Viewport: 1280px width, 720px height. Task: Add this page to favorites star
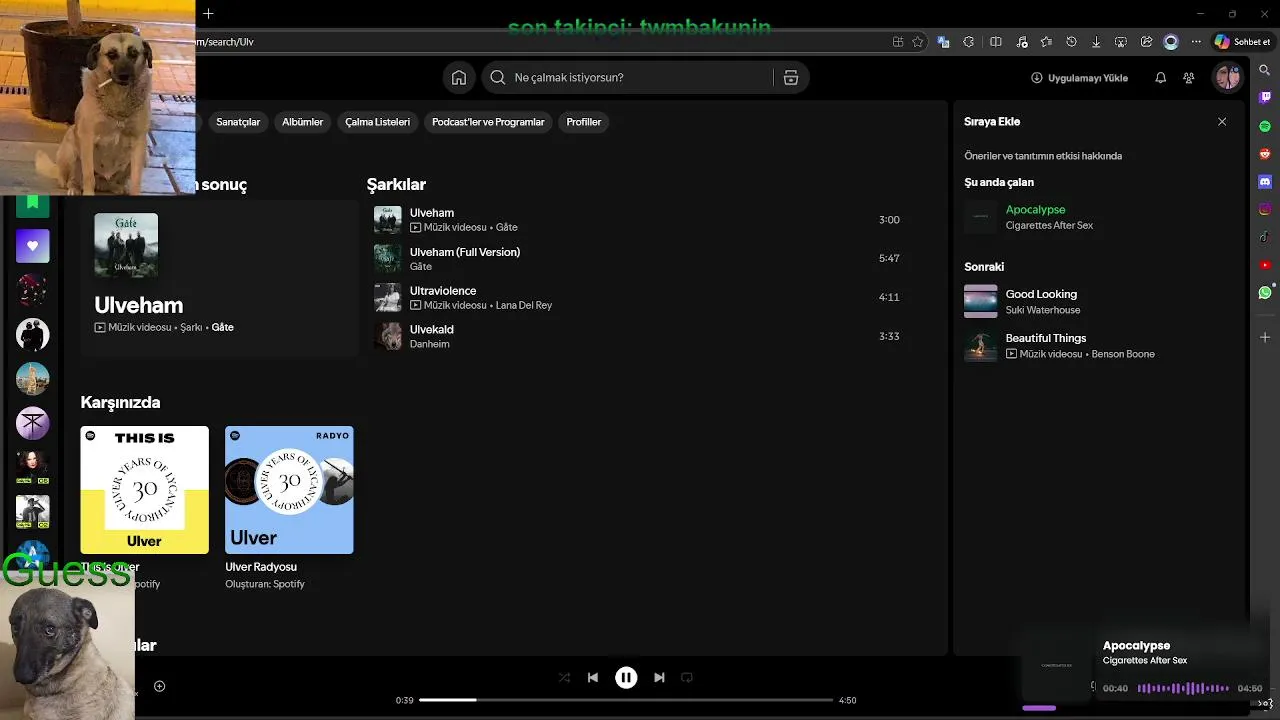pyautogui.click(x=917, y=42)
